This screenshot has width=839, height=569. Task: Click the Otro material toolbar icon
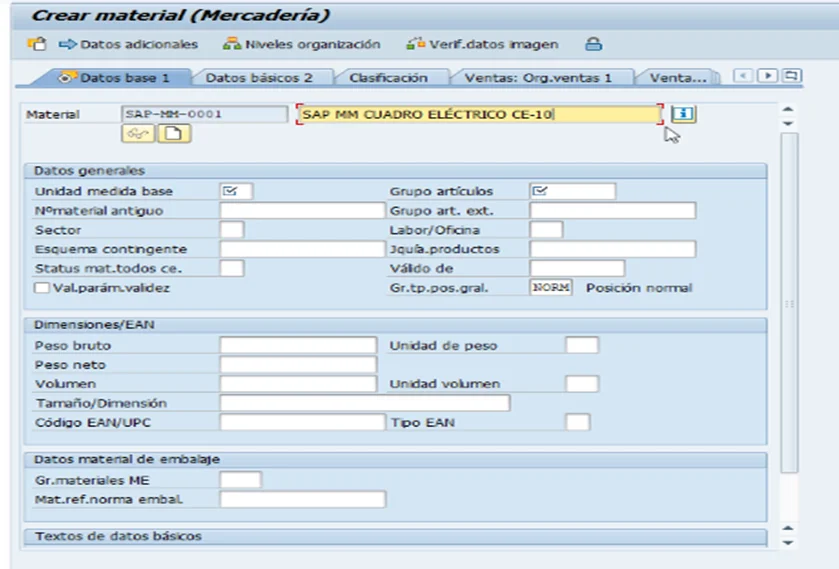coord(37,44)
